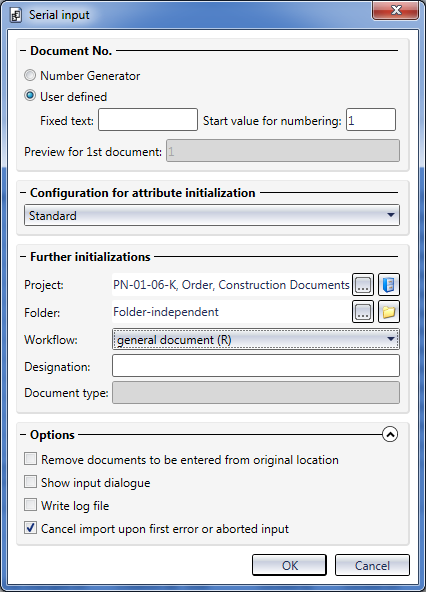Close the Serial input dialog window

(396, 10)
